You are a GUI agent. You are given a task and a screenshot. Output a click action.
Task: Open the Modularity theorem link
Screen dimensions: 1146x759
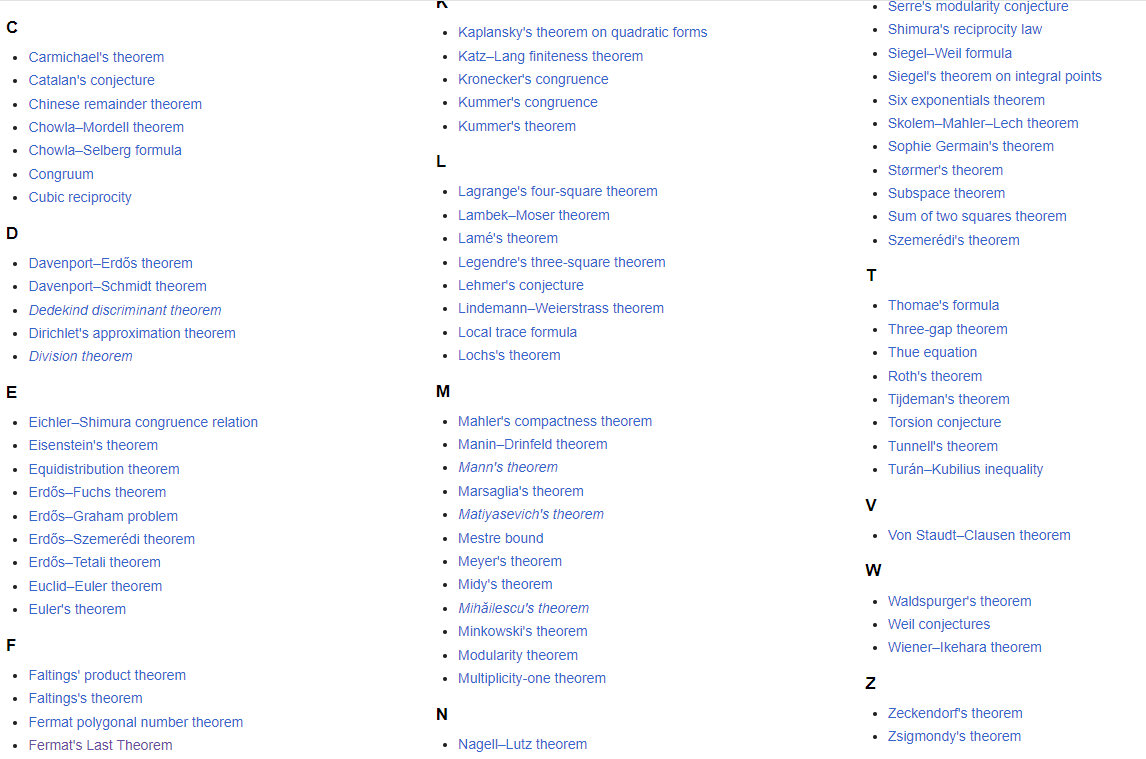point(517,655)
